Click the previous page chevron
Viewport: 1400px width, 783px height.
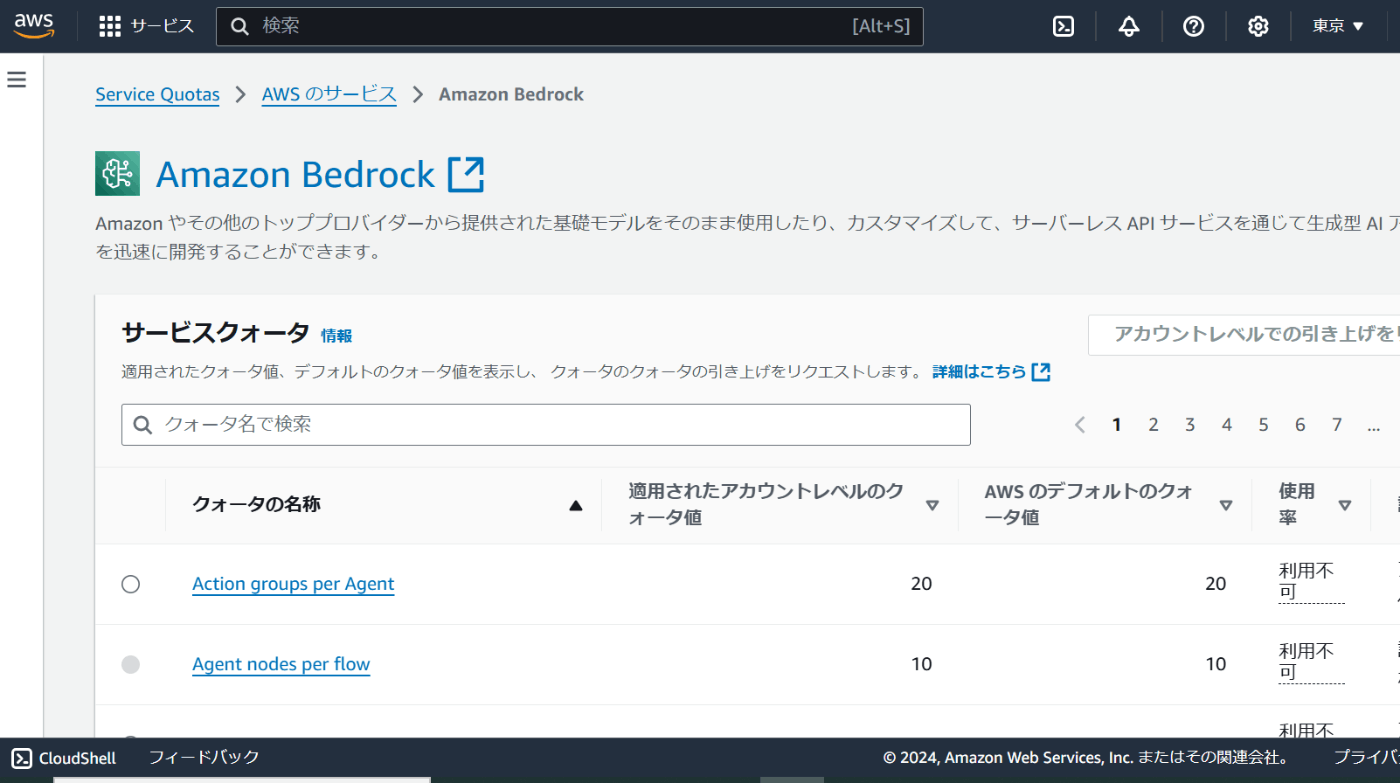[x=1080, y=425]
